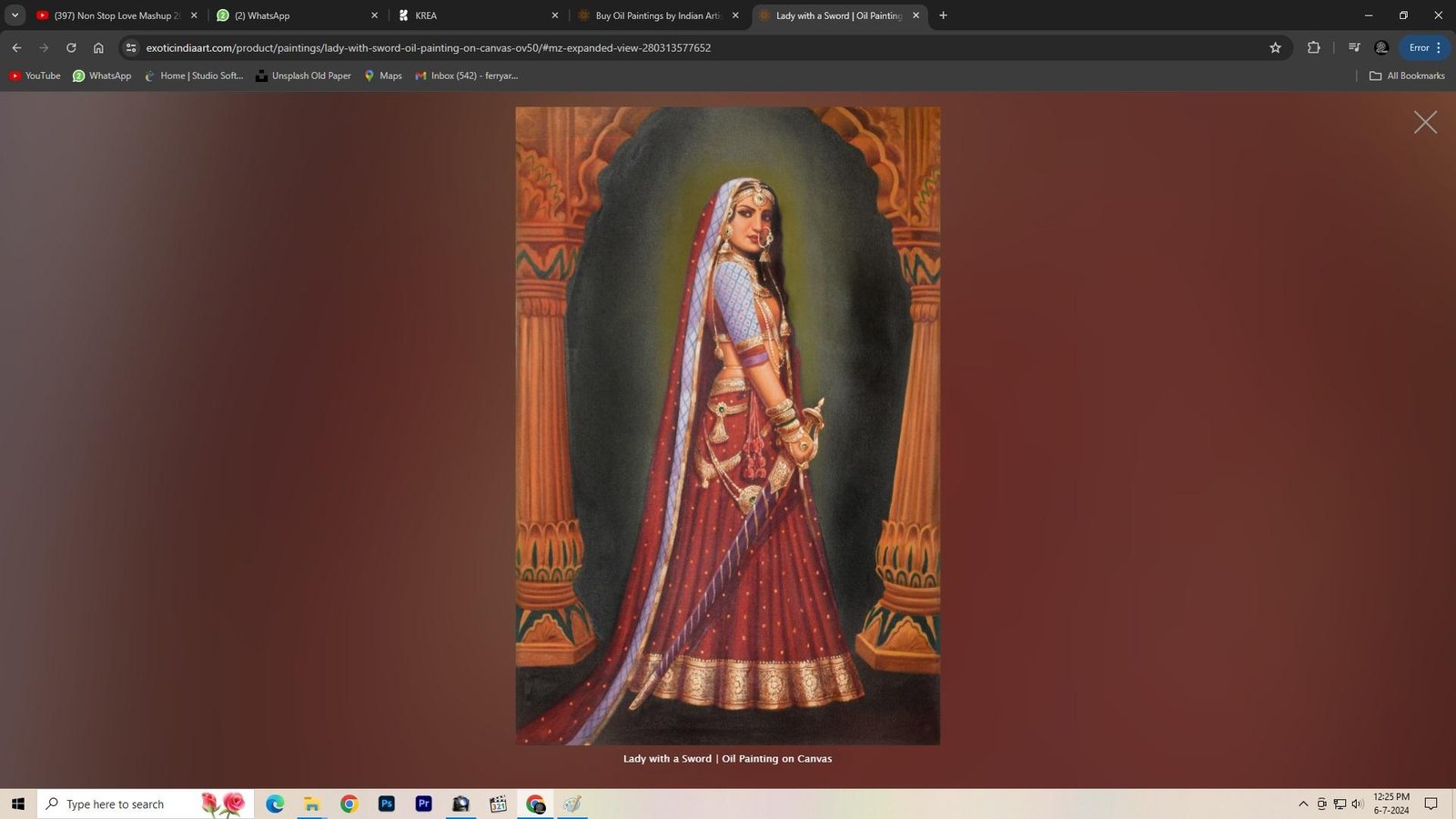Open Photoshop from the taskbar
Viewport: 1456px width, 819px height.
tap(387, 804)
